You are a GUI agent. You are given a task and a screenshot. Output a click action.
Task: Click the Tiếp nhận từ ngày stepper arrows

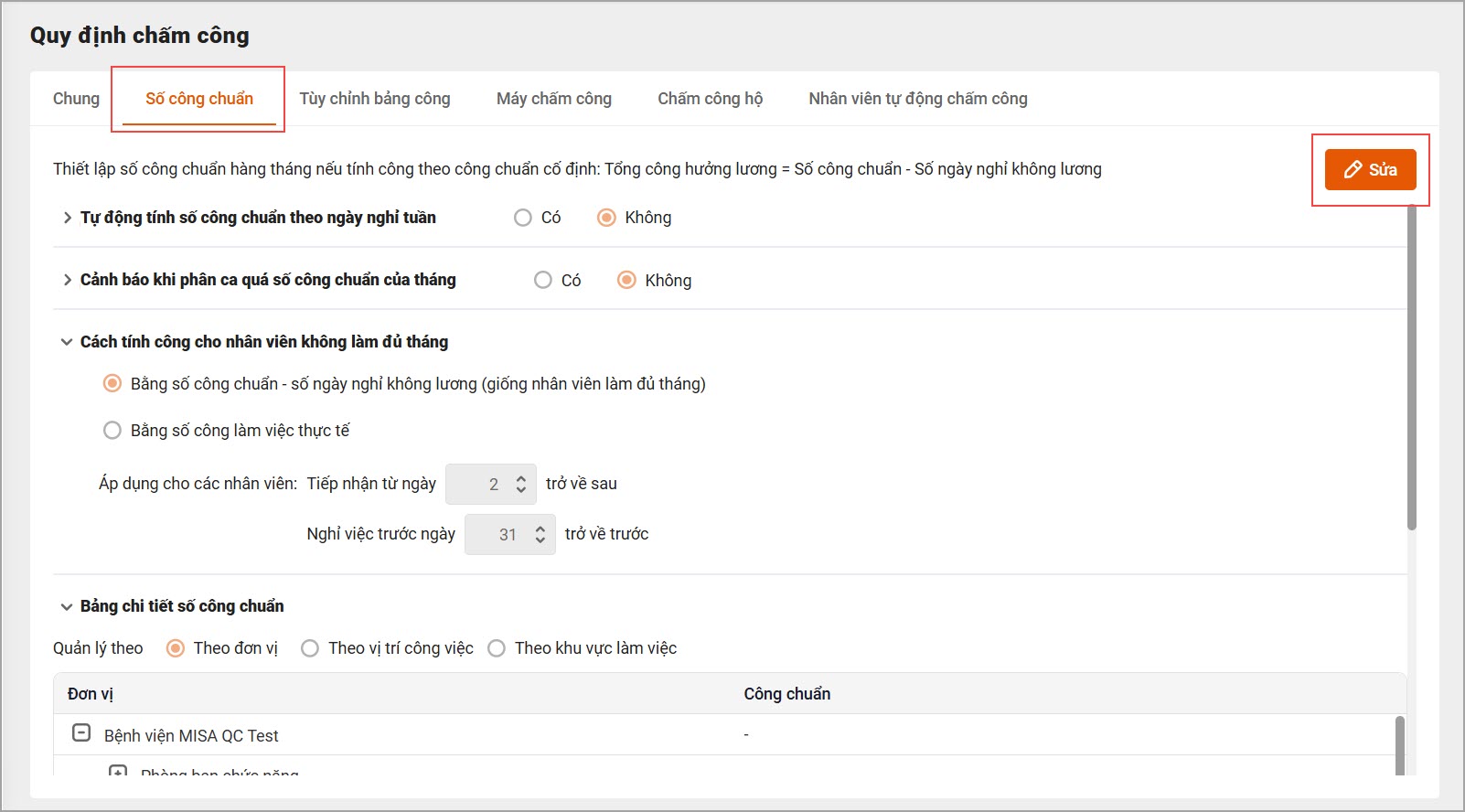coord(521,484)
